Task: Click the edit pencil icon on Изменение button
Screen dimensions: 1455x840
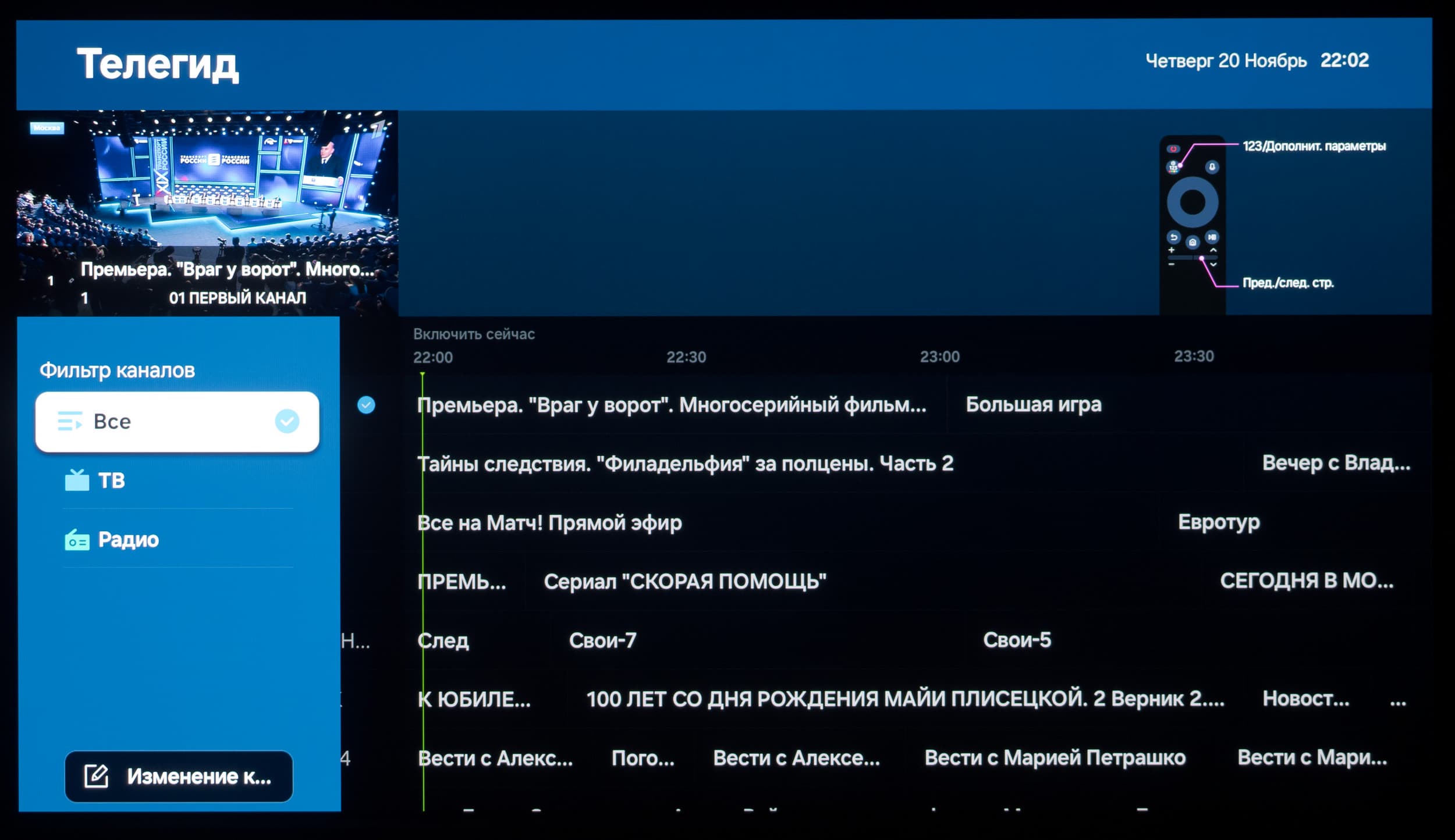Action: (x=97, y=776)
